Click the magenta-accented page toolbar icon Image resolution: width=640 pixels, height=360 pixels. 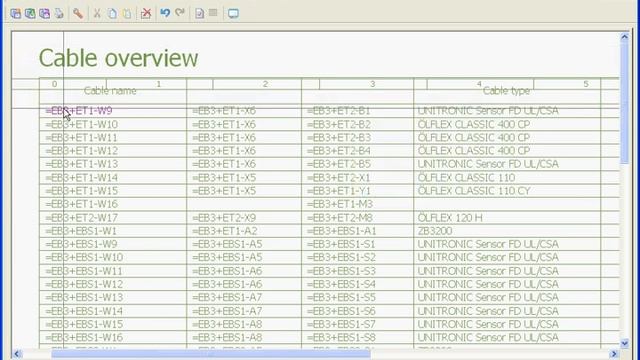[x=44, y=13]
